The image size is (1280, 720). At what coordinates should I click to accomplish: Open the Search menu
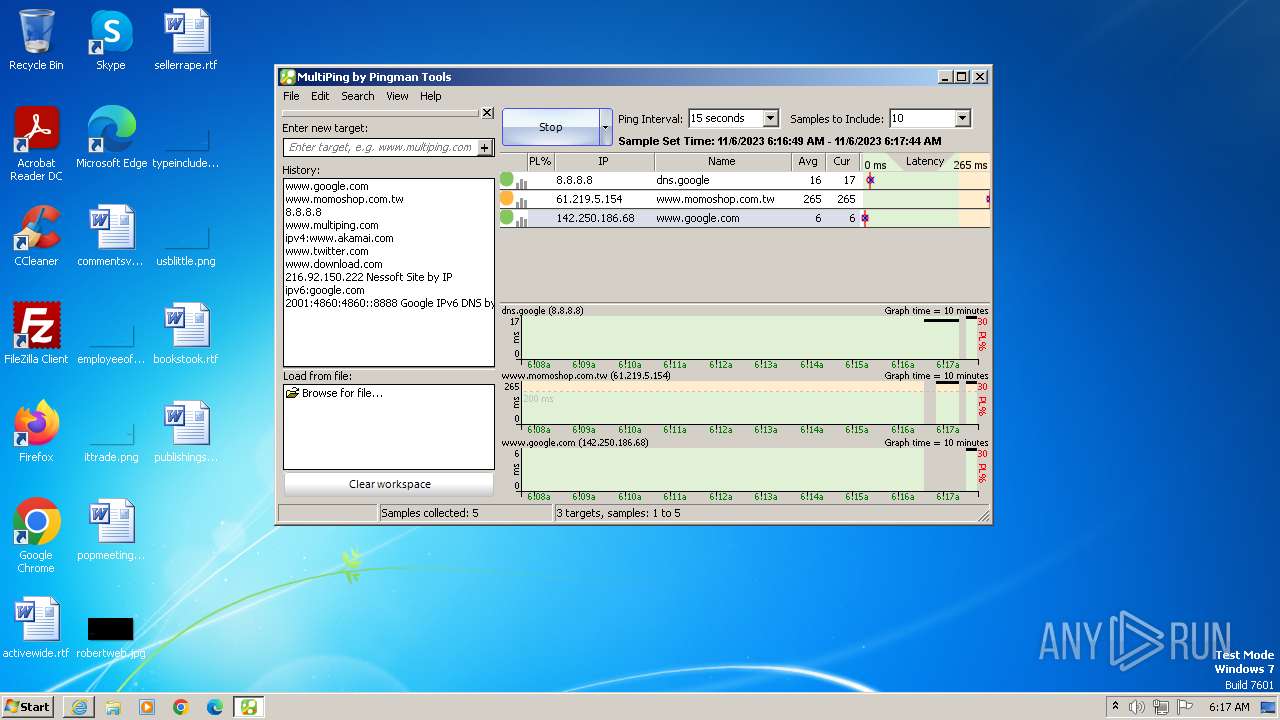(358, 96)
